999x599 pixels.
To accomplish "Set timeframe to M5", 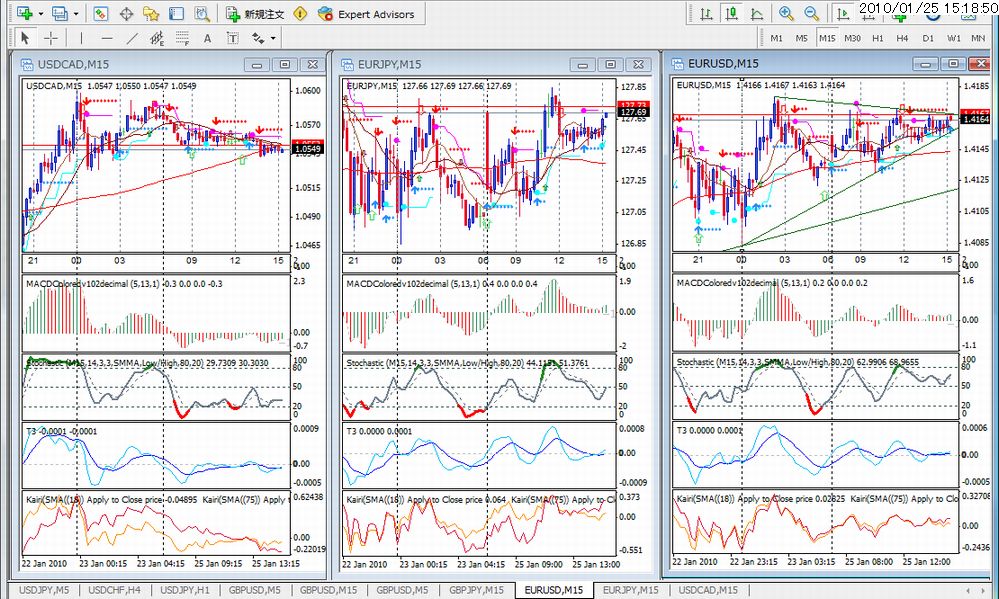I will coord(801,38).
